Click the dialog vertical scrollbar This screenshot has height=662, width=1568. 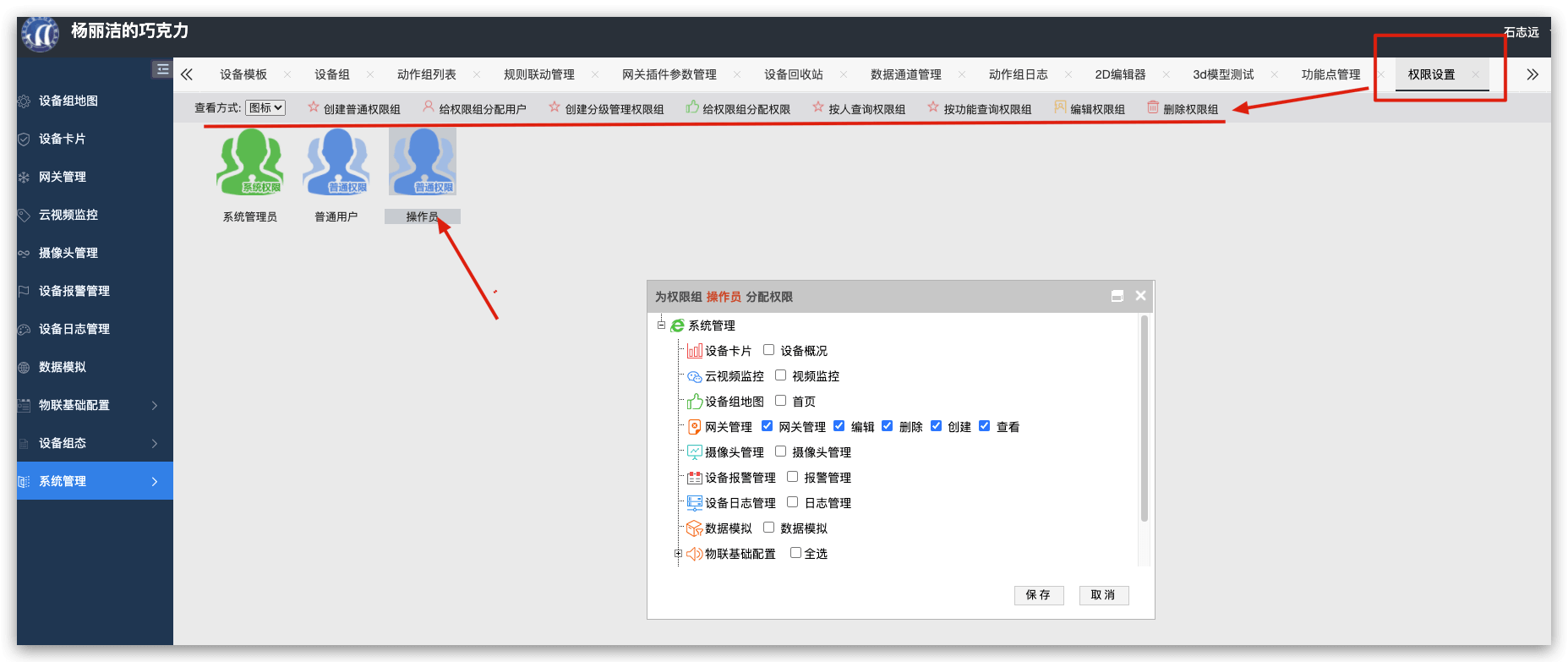click(1145, 419)
